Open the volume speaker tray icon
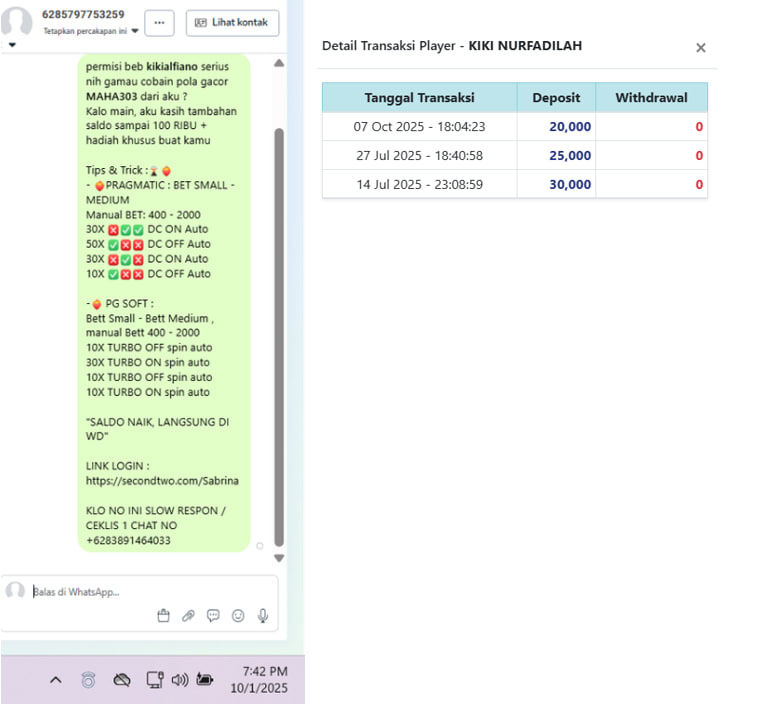 tap(180, 680)
